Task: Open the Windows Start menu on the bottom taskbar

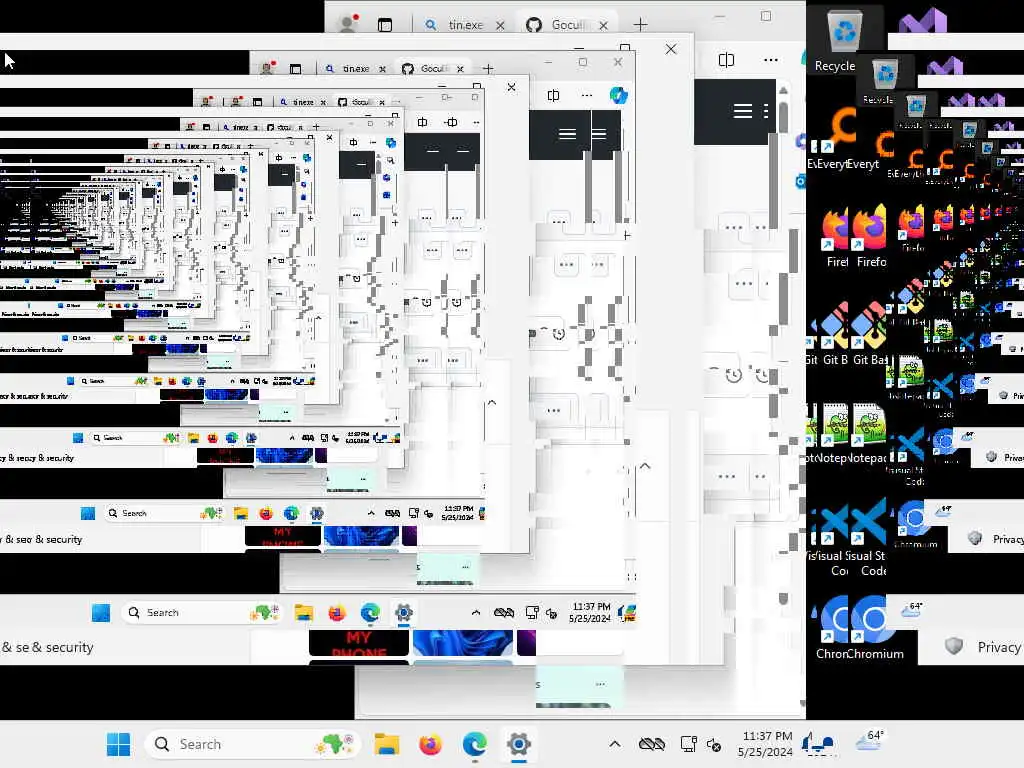Action: [118, 744]
